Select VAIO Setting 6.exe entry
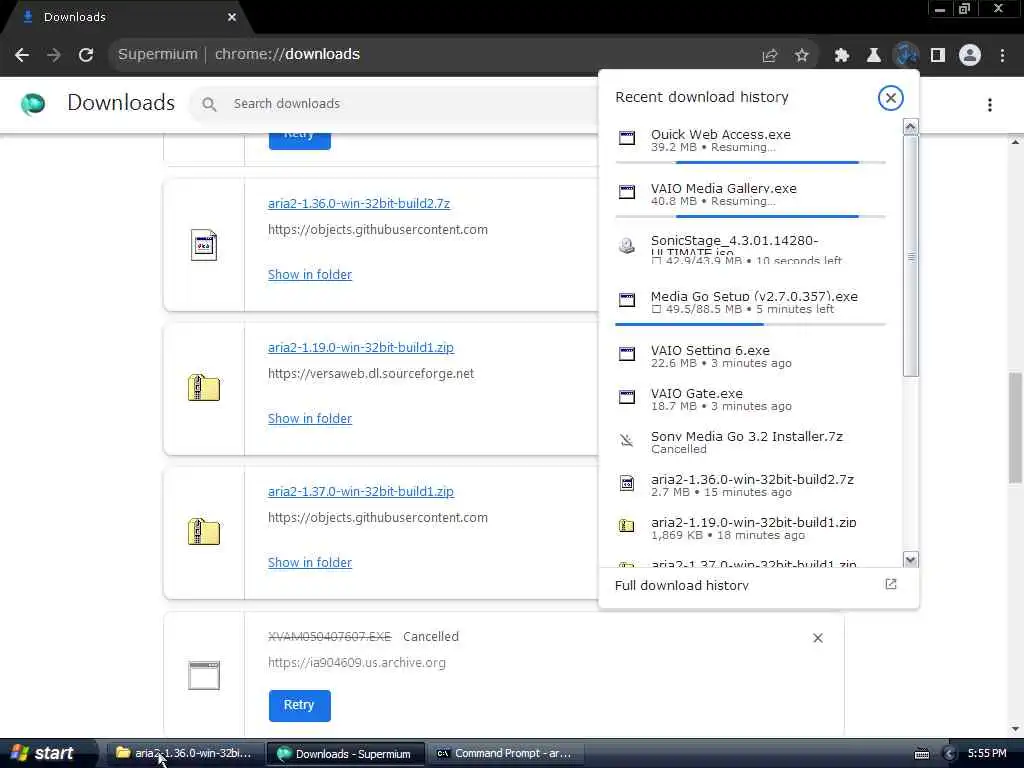This screenshot has height=768, width=1024. click(750, 356)
